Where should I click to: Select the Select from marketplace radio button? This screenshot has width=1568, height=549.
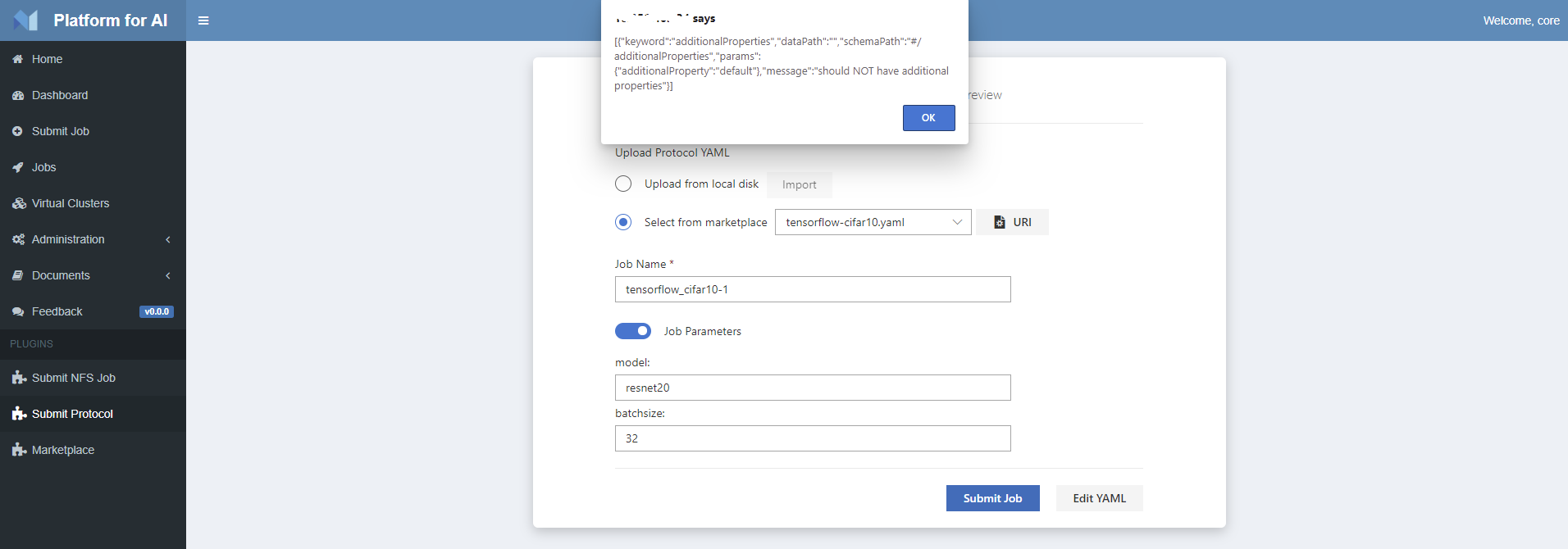(624, 222)
